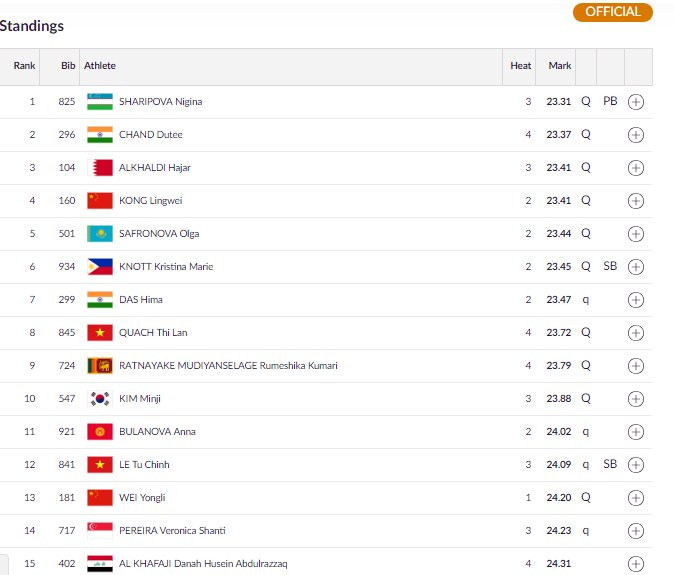Viewport: 674px width, 575px height.
Task: Click plus icon in DAS Hima row
Action: point(635,300)
